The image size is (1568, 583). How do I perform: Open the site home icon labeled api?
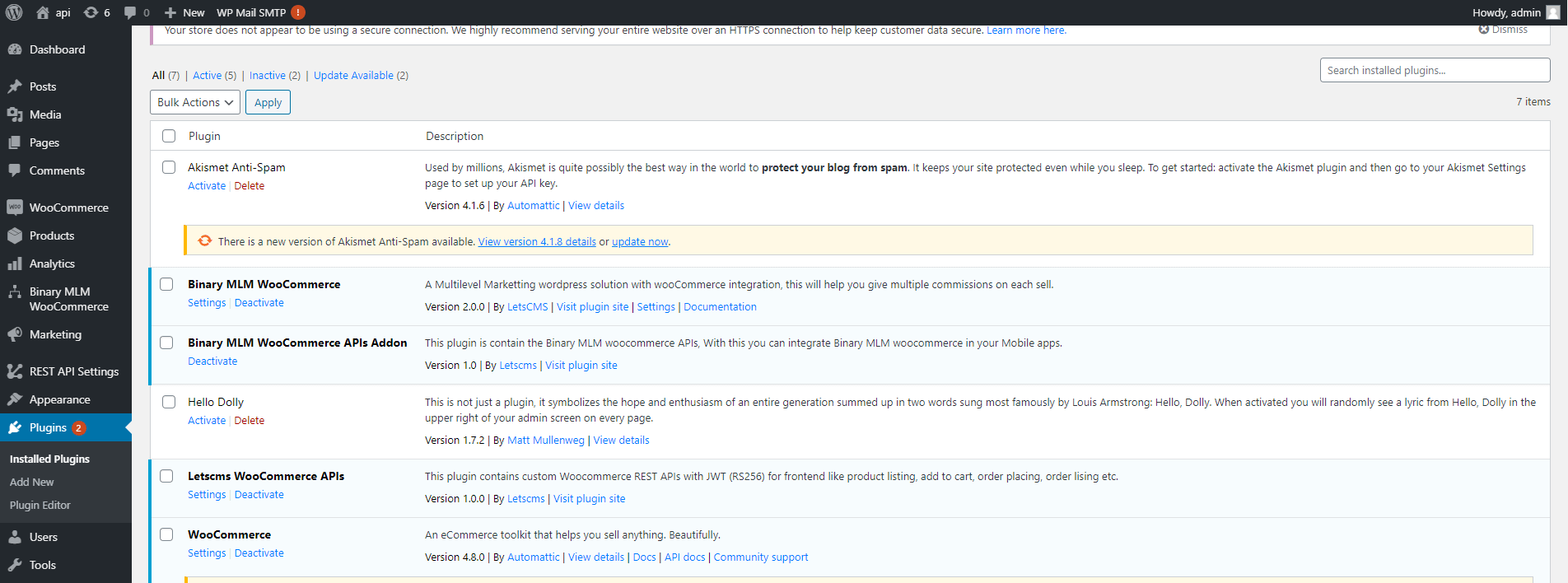click(x=43, y=12)
